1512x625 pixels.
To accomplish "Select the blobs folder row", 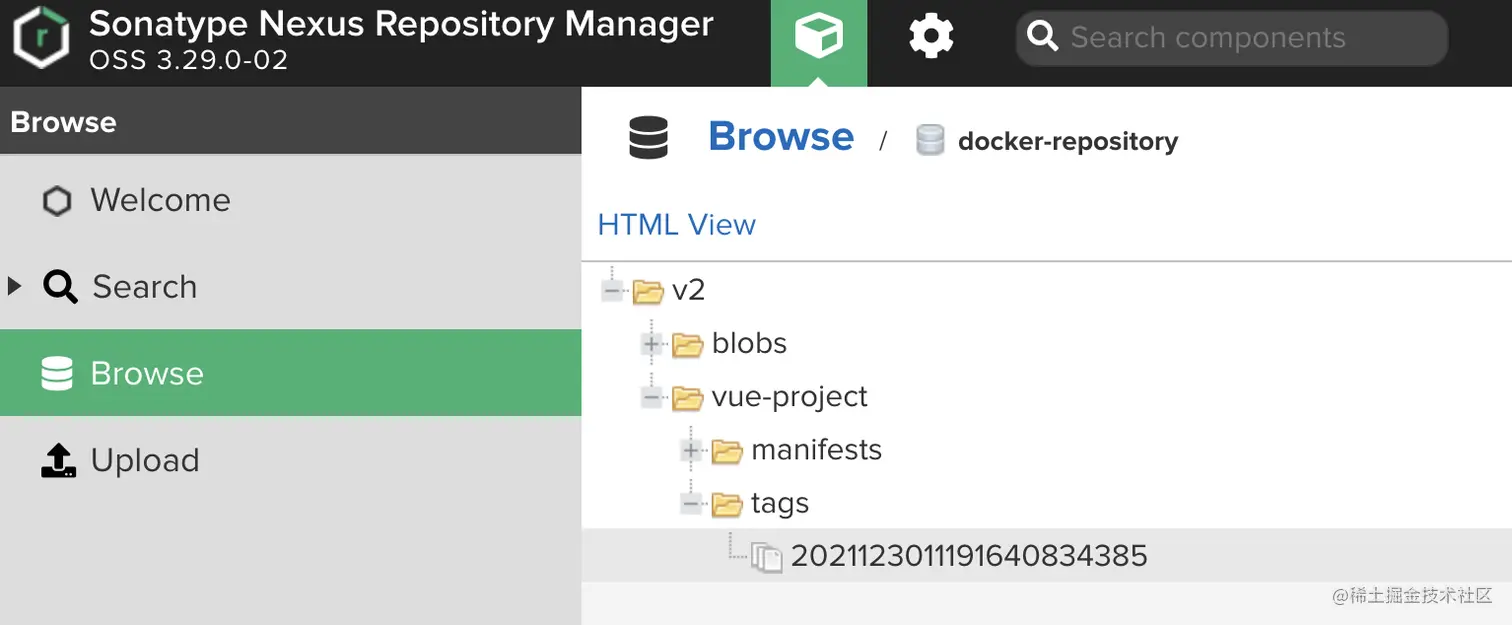I will 1046,343.
